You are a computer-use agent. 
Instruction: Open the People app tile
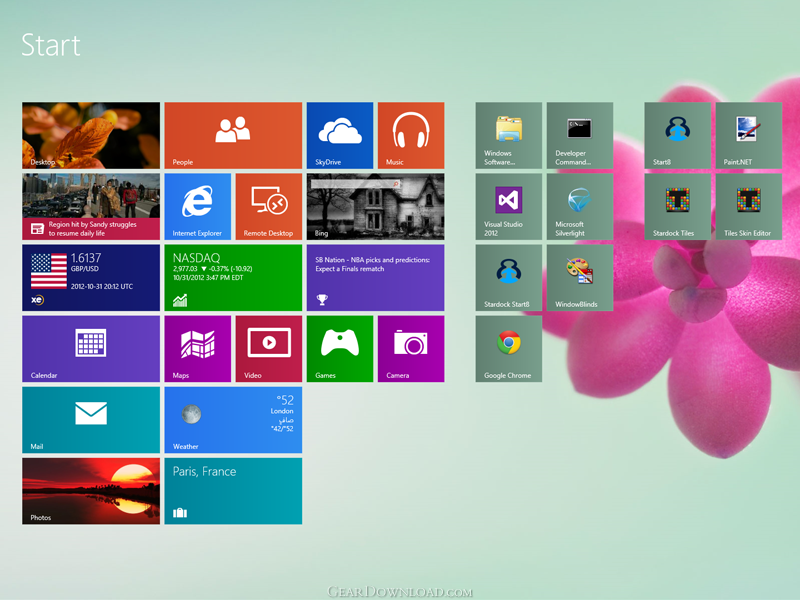pyautogui.click(x=233, y=135)
